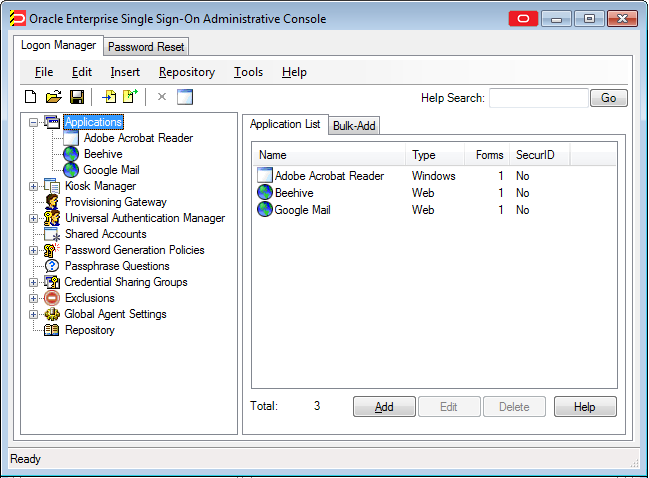This screenshot has width=649, height=478.
Task: Click the Add button
Action: pos(384,407)
